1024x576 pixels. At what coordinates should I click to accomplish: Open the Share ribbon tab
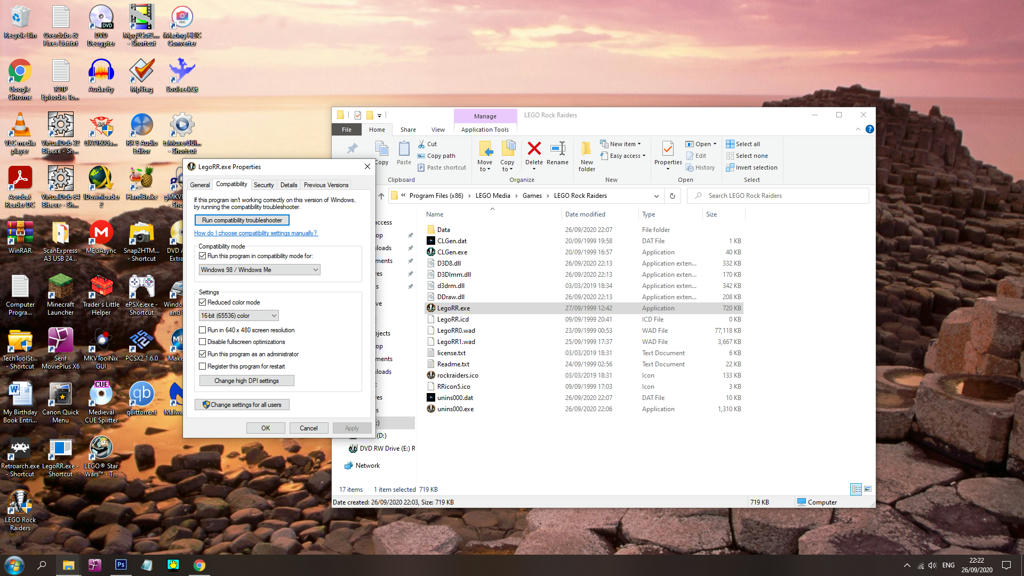(x=408, y=129)
